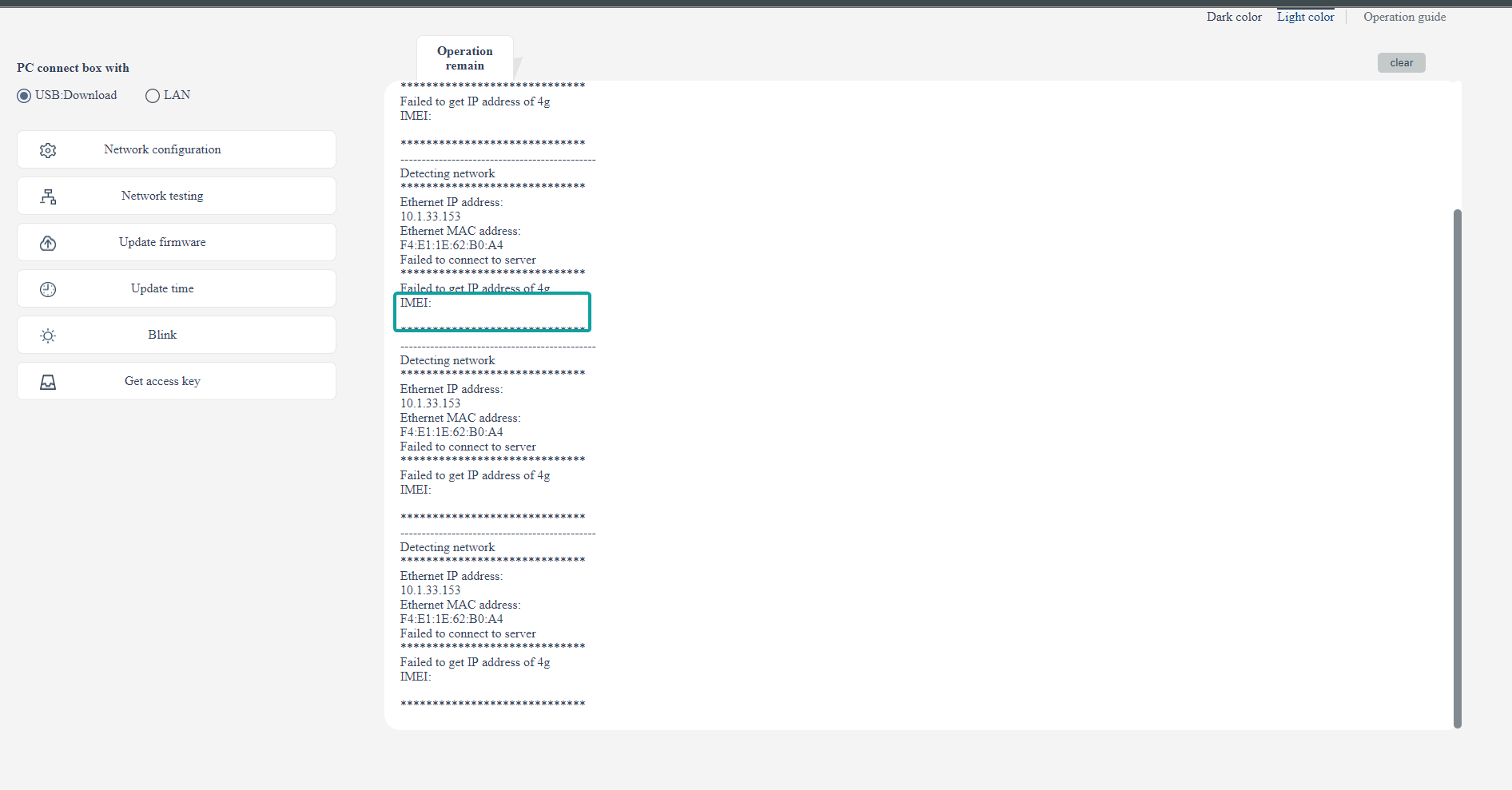Switch to the Dark color theme
The image size is (1512, 790).
point(1234,17)
